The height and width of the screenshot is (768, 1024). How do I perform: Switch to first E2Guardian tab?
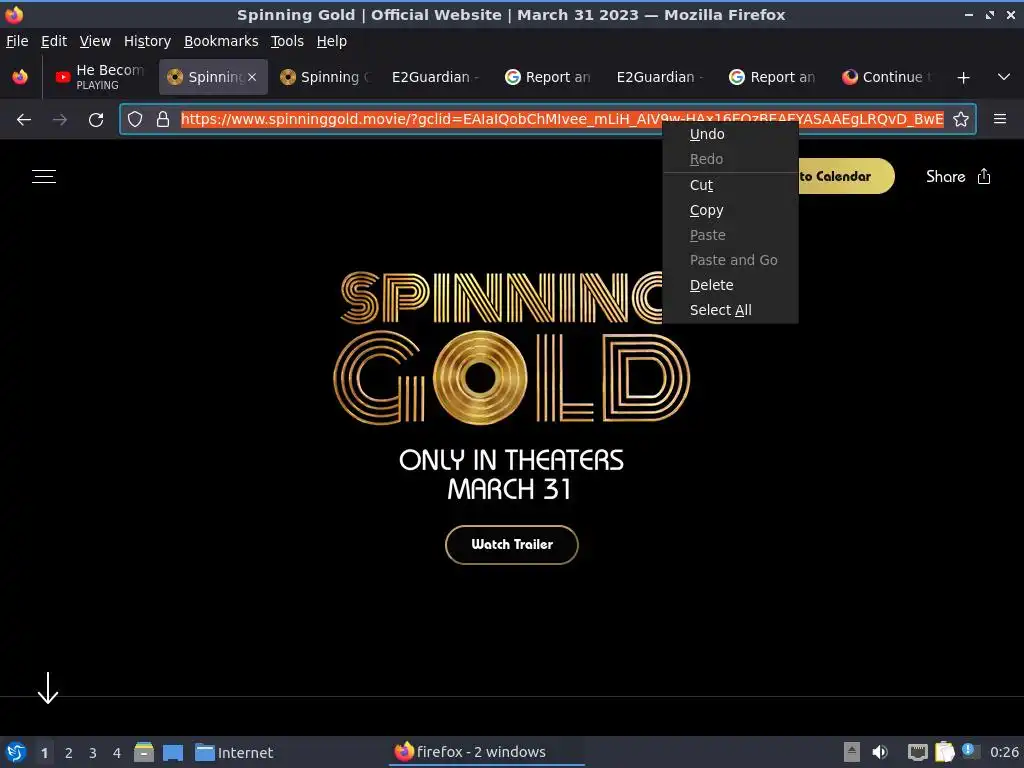(x=436, y=77)
